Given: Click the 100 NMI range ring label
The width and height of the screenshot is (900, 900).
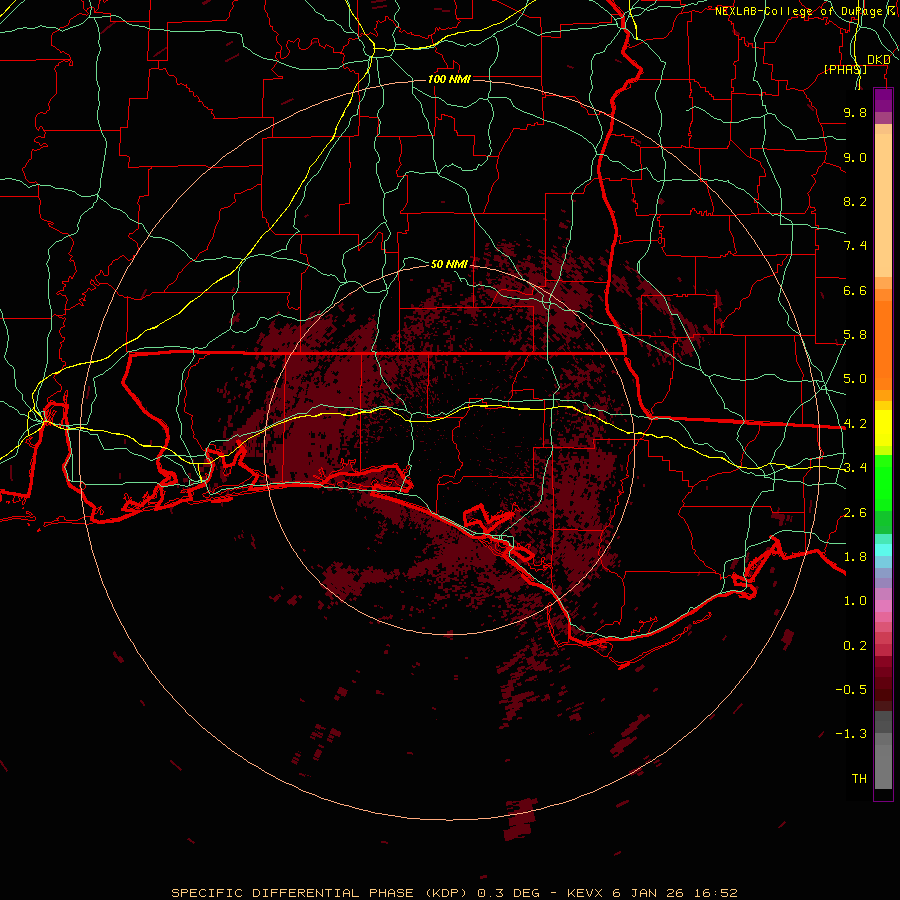Looking at the screenshot, I should (449, 79).
